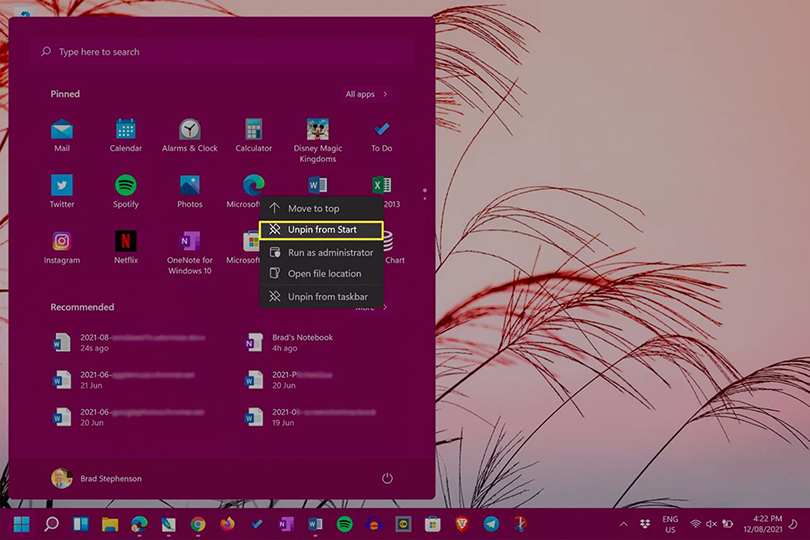Click the pinned Microsoft Edge icon

pos(253,185)
